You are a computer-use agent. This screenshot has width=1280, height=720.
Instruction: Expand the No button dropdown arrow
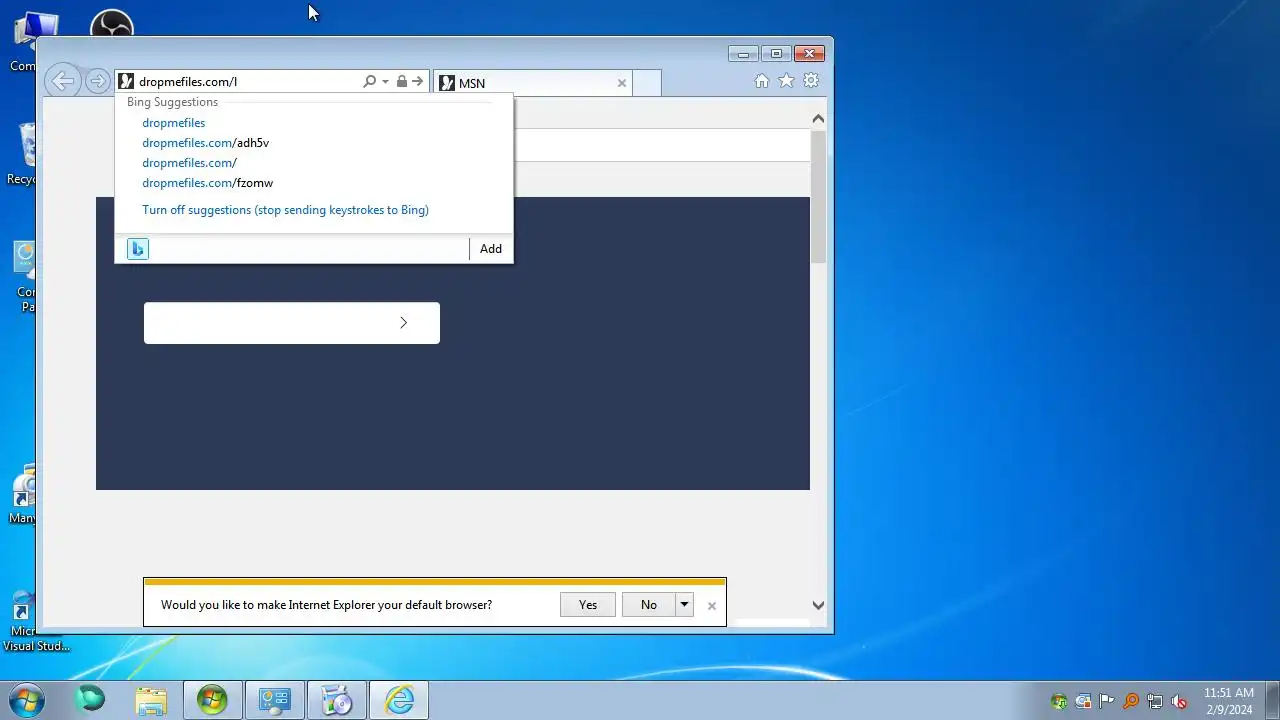point(684,605)
